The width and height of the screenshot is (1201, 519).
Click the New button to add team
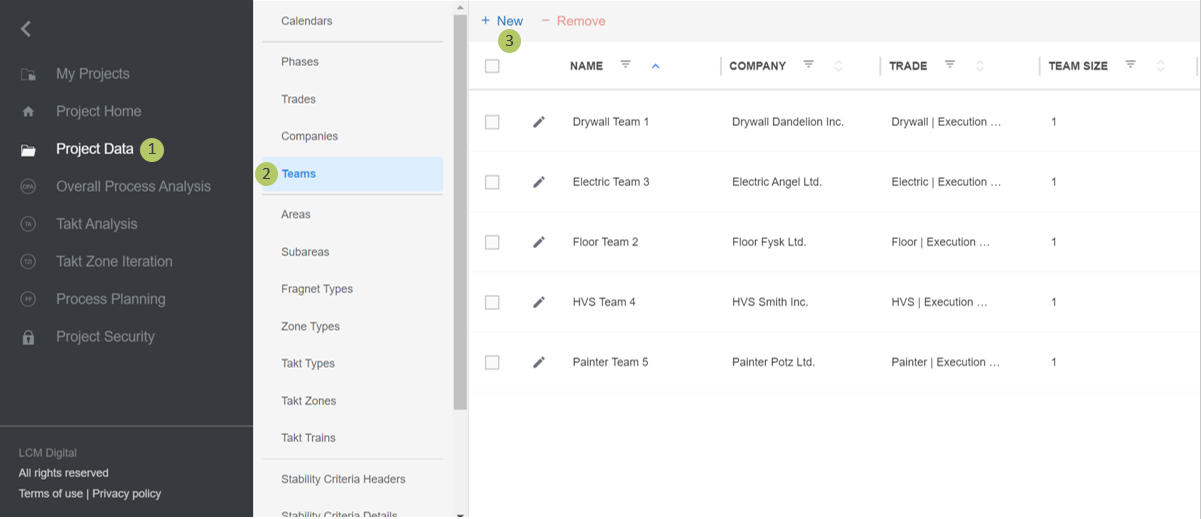point(502,21)
